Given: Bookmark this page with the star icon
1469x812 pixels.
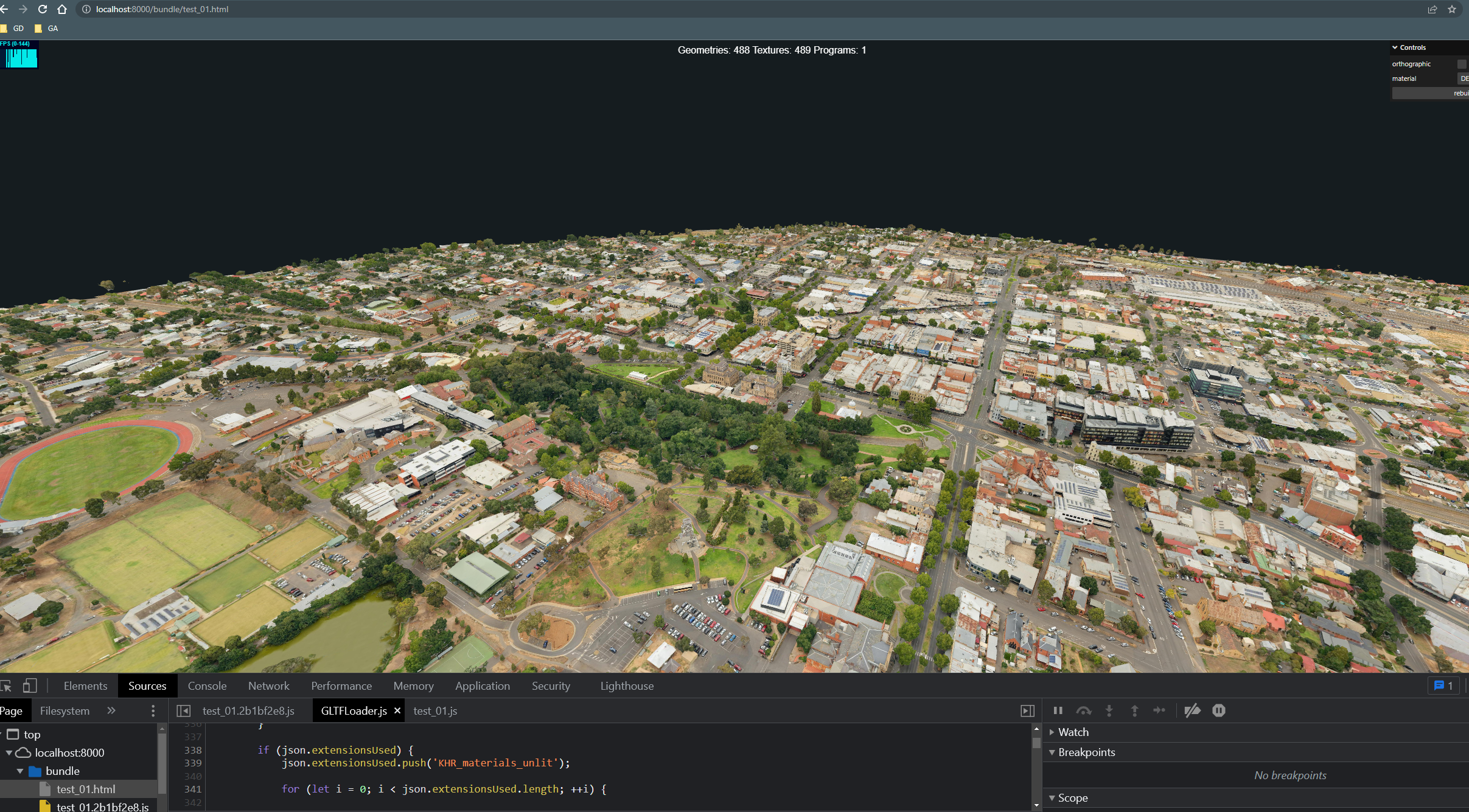Looking at the screenshot, I should pos(1452,9).
